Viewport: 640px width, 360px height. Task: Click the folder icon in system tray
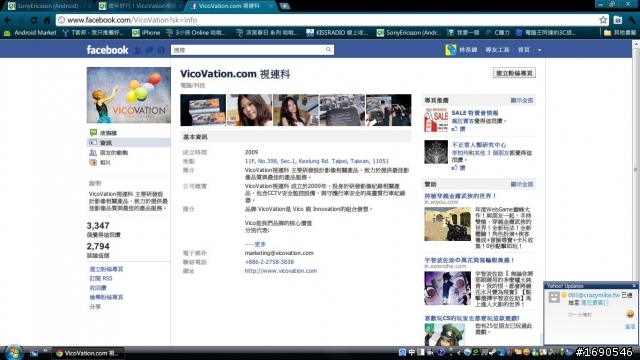518,352
